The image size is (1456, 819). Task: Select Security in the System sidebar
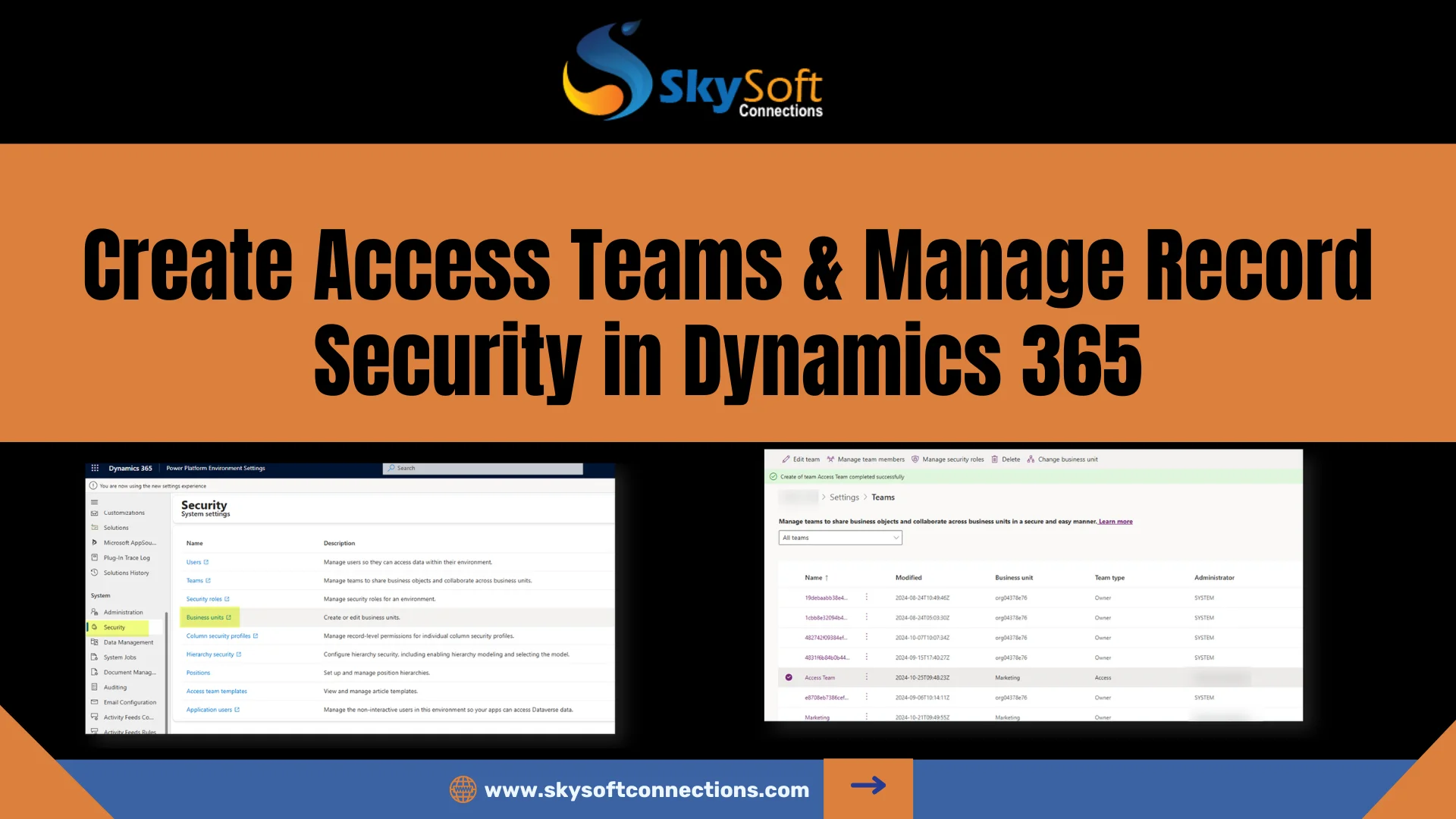click(x=115, y=627)
